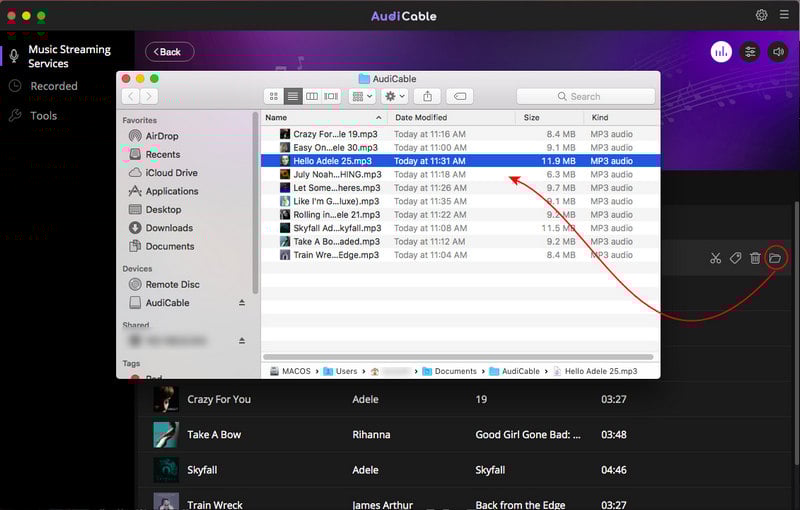The width and height of the screenshot is (800, 510).
Task: Switch Finder to column view
Action: pyautogui.click(x=312, y=96)
